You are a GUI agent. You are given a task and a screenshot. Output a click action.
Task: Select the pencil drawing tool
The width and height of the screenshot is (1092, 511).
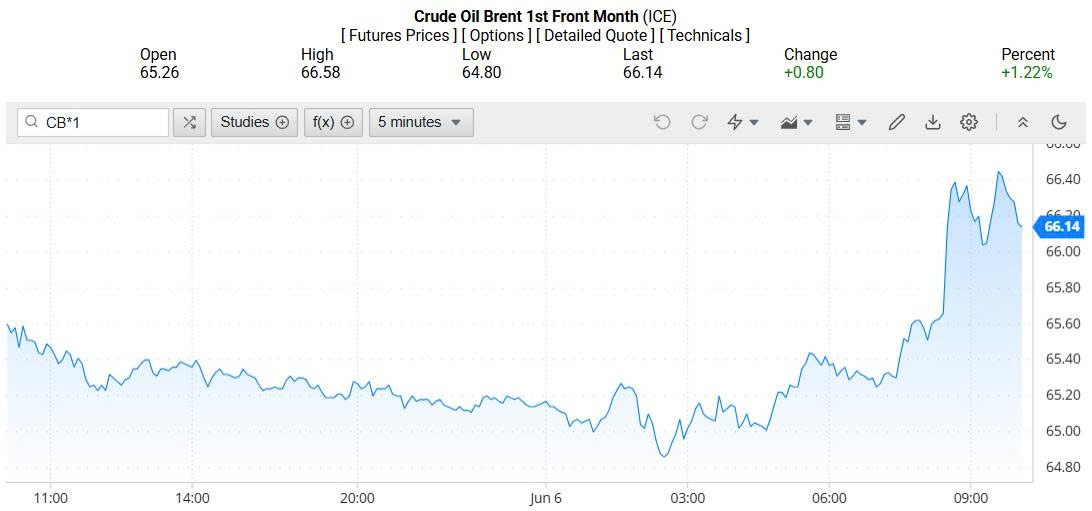coord(897,122)
